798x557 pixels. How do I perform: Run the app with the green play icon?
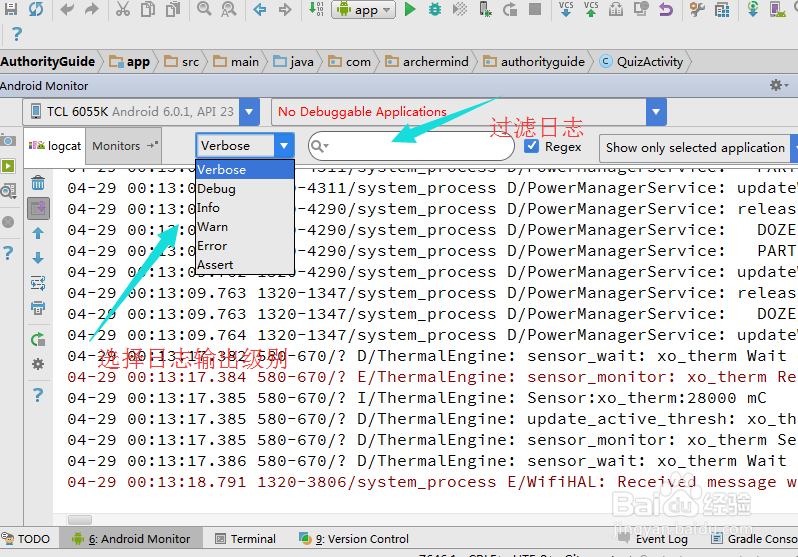pyautogui.click(x=410, y=9)
